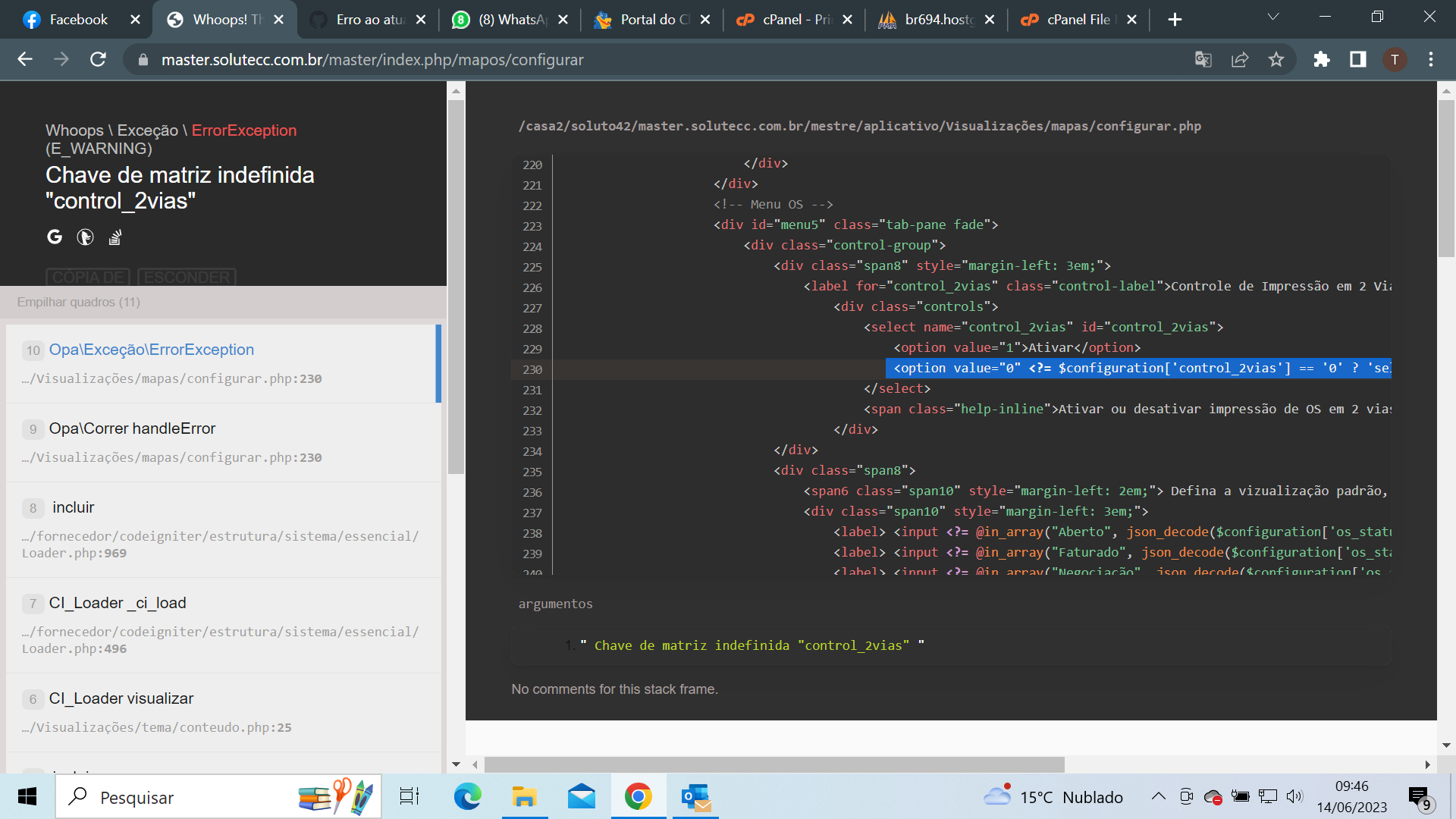Search the error on DuckDuckGo icon

click(x=84, y=237)
